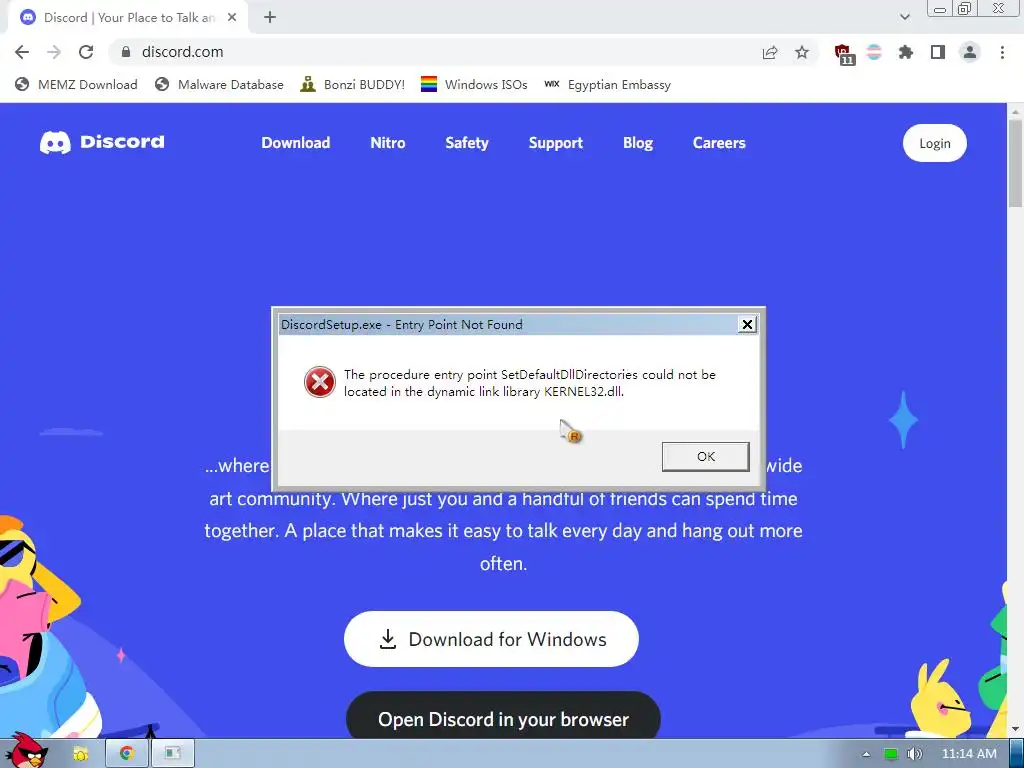The height and width of the screenshot is (768, 1024).
Task: Open the Chrome profile avatar
Action: coord(970,52)
